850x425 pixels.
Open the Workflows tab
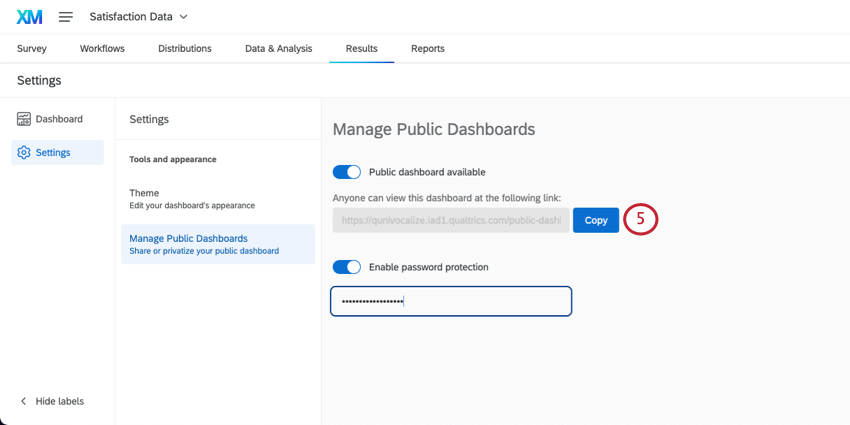coord(102,48)
